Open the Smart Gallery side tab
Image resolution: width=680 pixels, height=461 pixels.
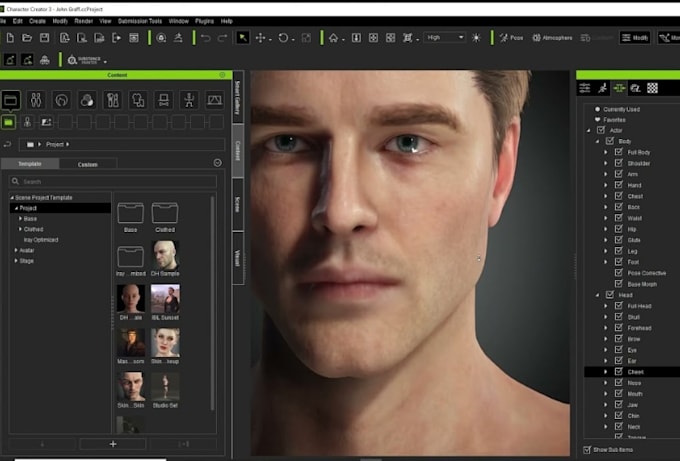click(238, 98)
